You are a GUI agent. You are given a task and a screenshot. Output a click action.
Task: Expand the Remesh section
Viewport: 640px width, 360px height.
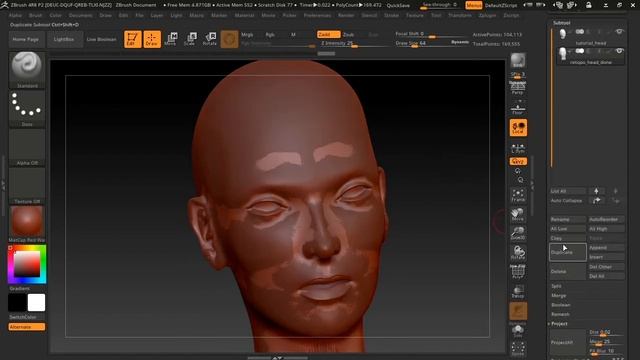pyautogui.click(x=560, y=314)
